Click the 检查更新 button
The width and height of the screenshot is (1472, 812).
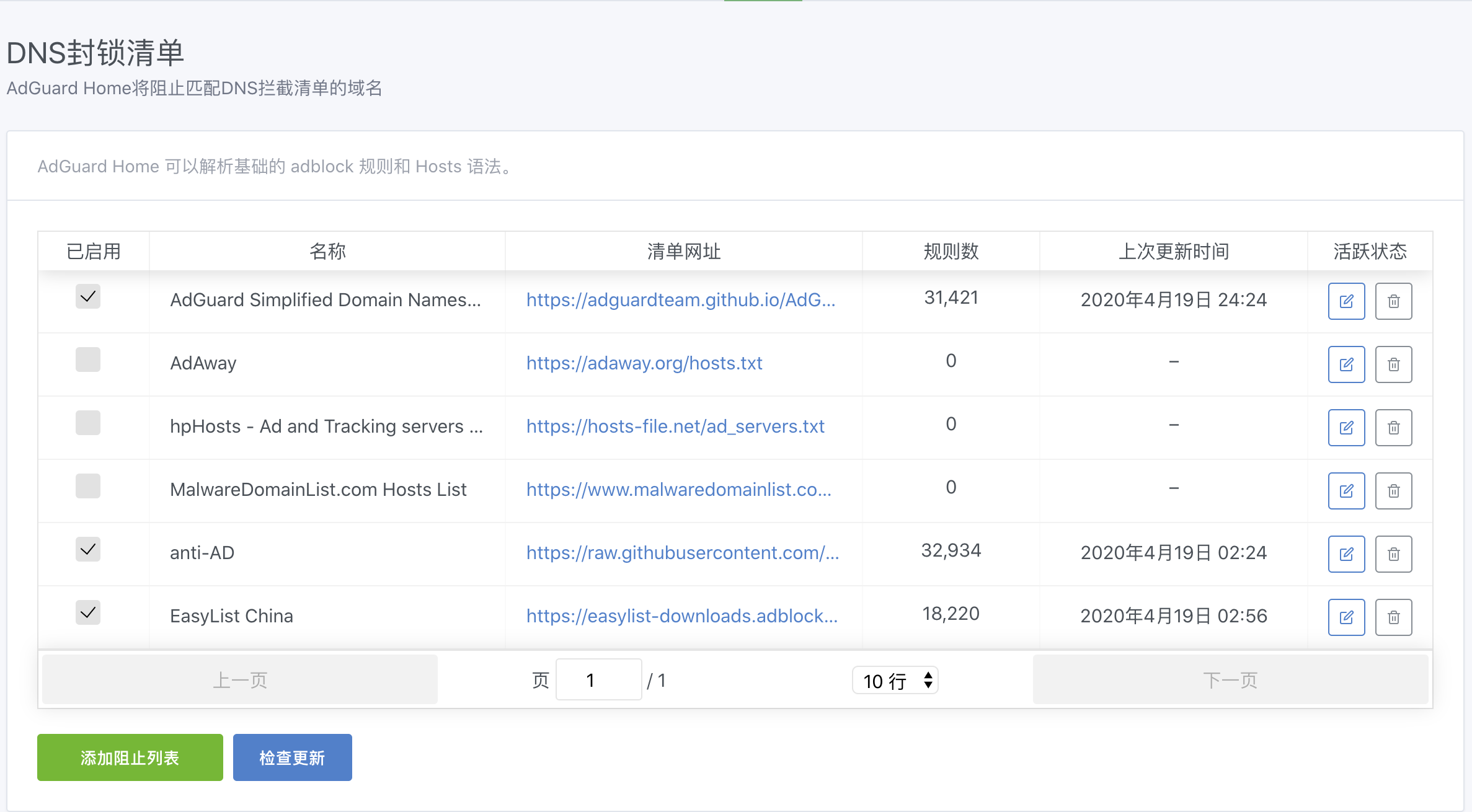coord(293,757)
